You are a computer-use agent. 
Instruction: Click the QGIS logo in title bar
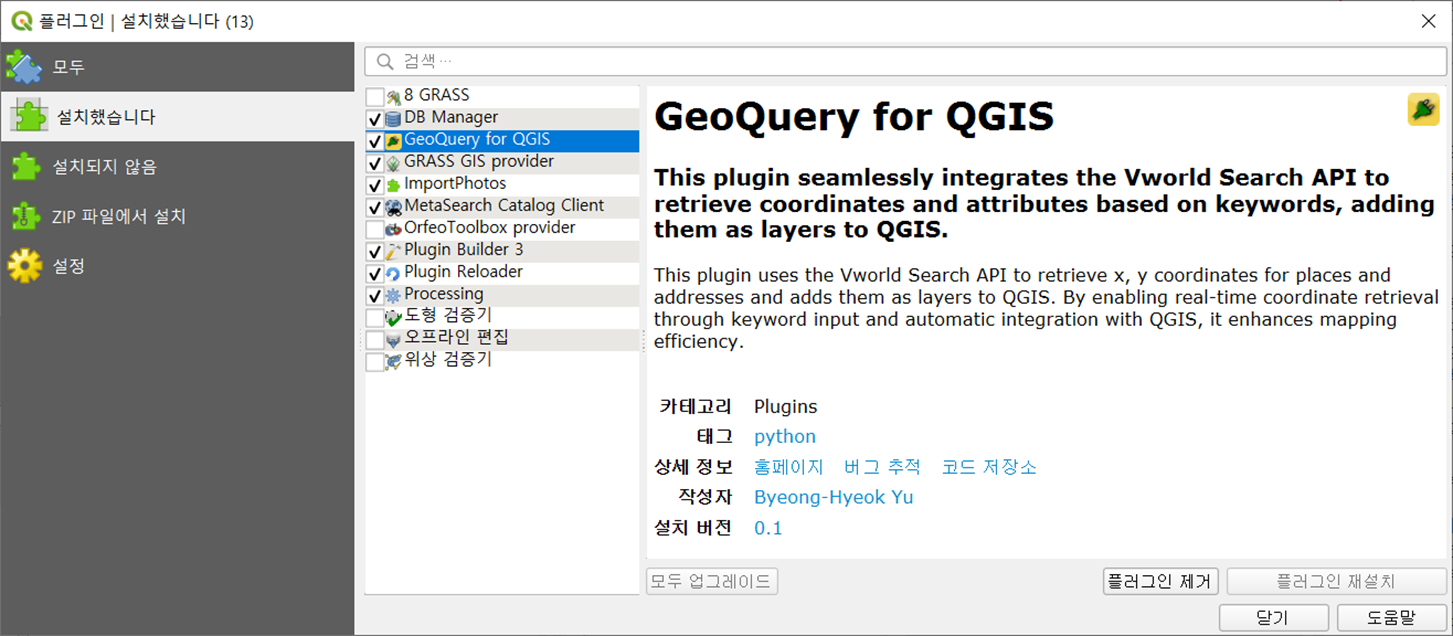coord(21,20)
